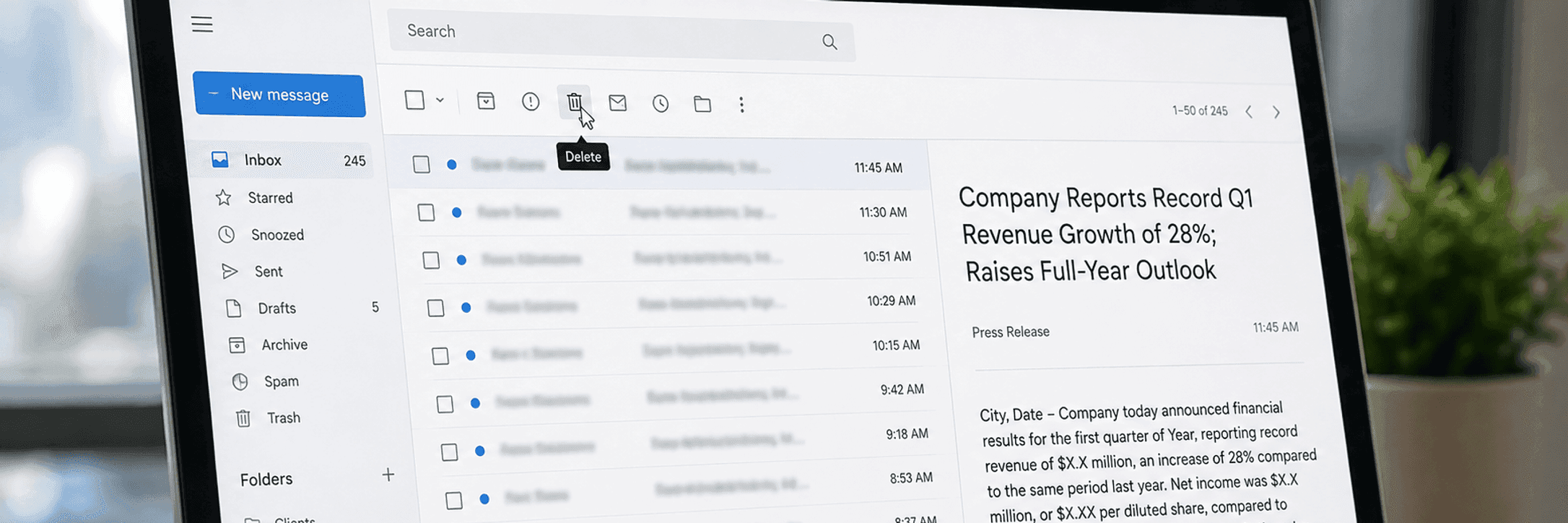Open the message received at 9:42 AM
Screen dimensions: 1568x523
pyautogui.click(x=681, y=395)
